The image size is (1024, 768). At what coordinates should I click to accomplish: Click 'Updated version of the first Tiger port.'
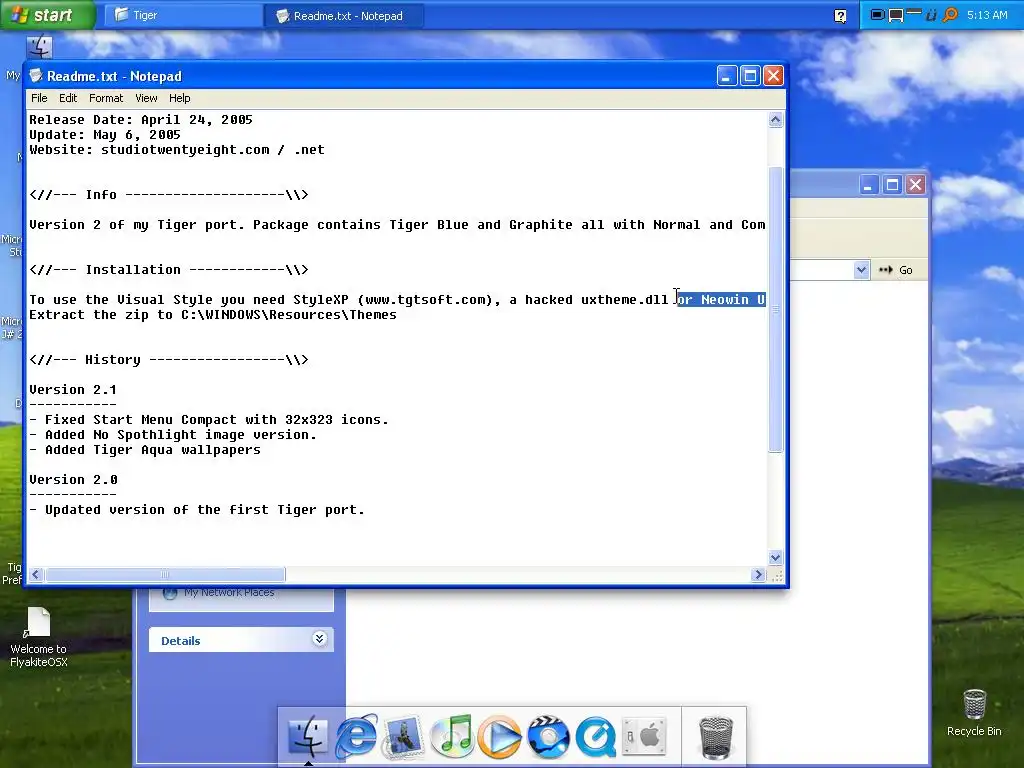click(x=197, y=510)
